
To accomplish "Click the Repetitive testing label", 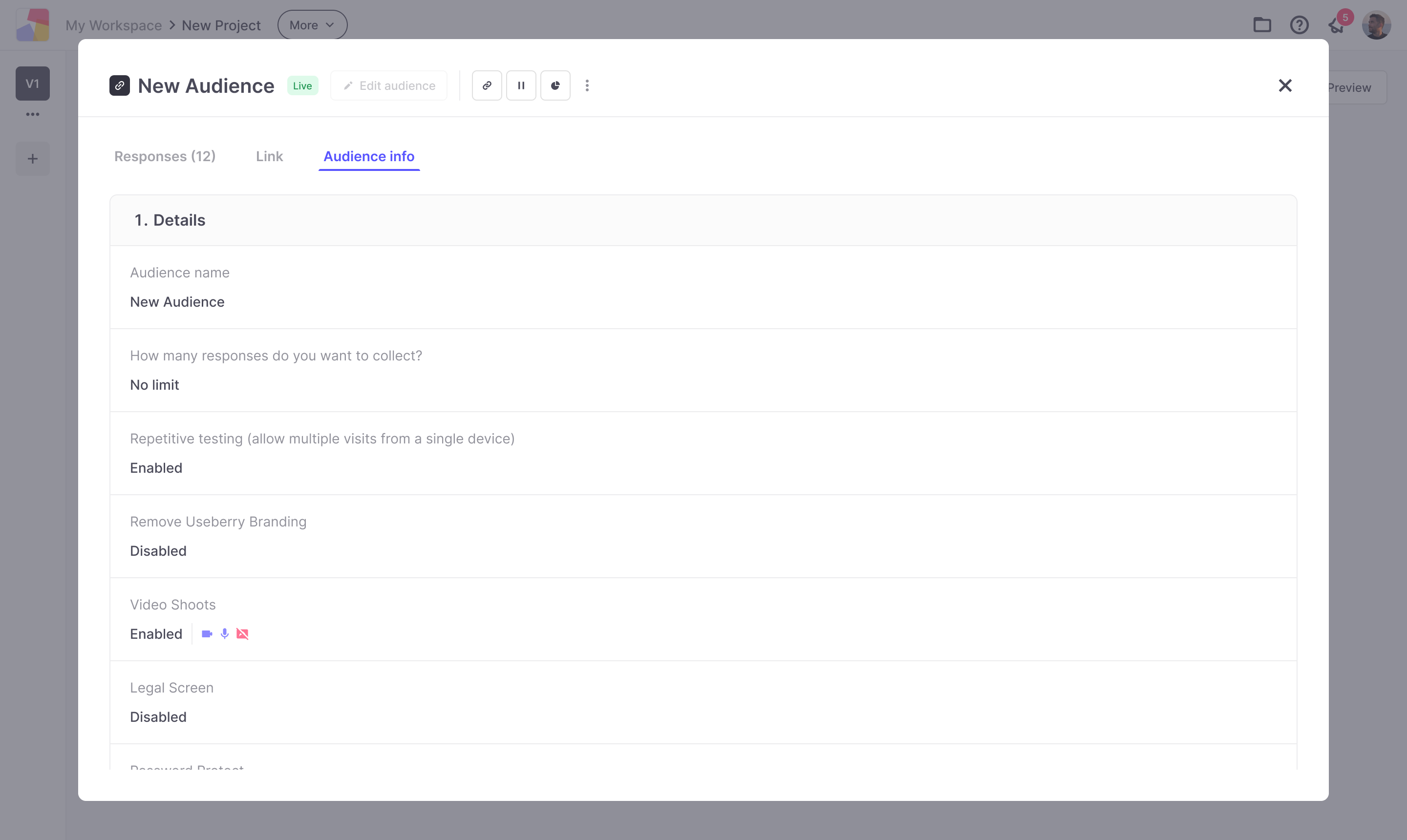I will 322,439.
